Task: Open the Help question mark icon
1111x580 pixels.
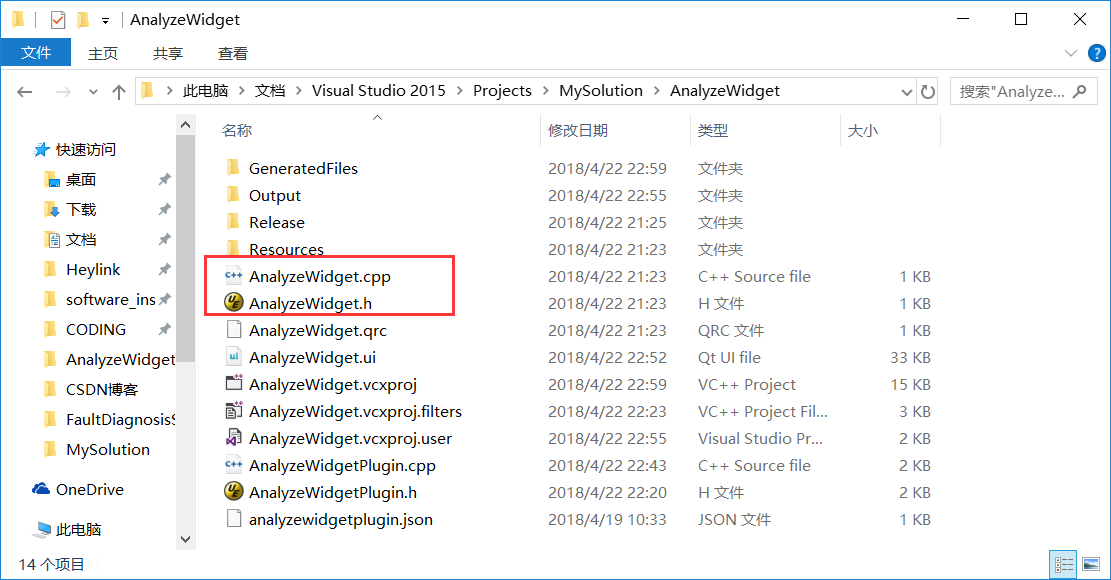Action: pyautogui.click(x=1096, y=53)
